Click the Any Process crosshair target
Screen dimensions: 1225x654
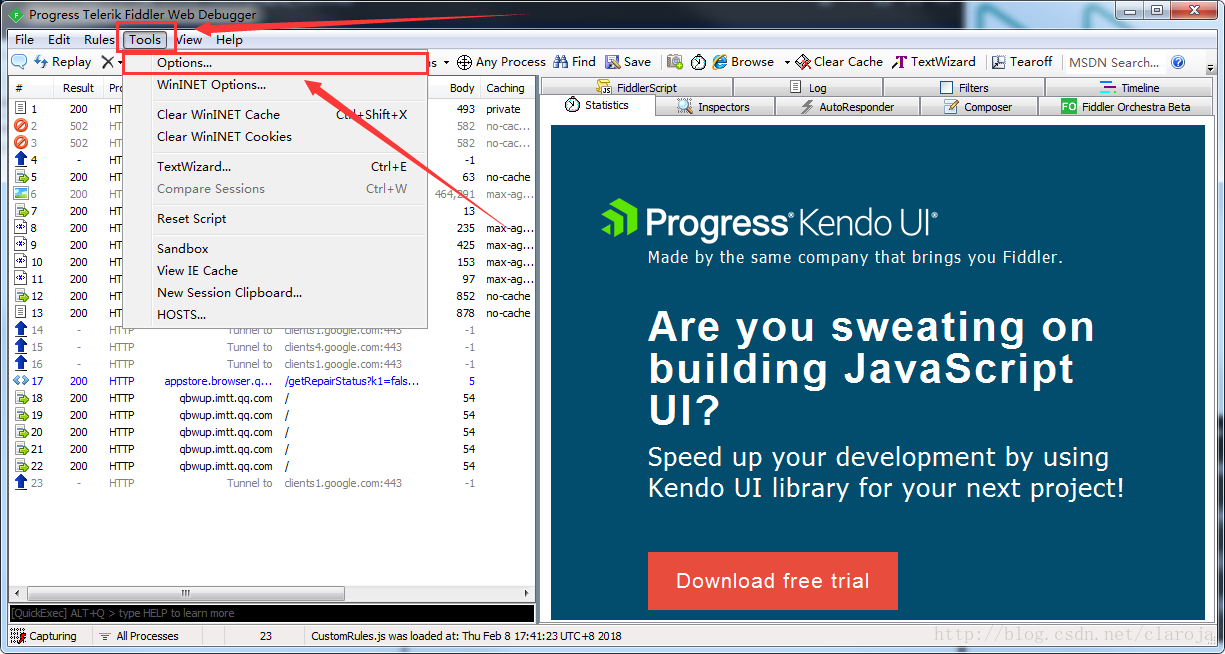click(501, 62)
